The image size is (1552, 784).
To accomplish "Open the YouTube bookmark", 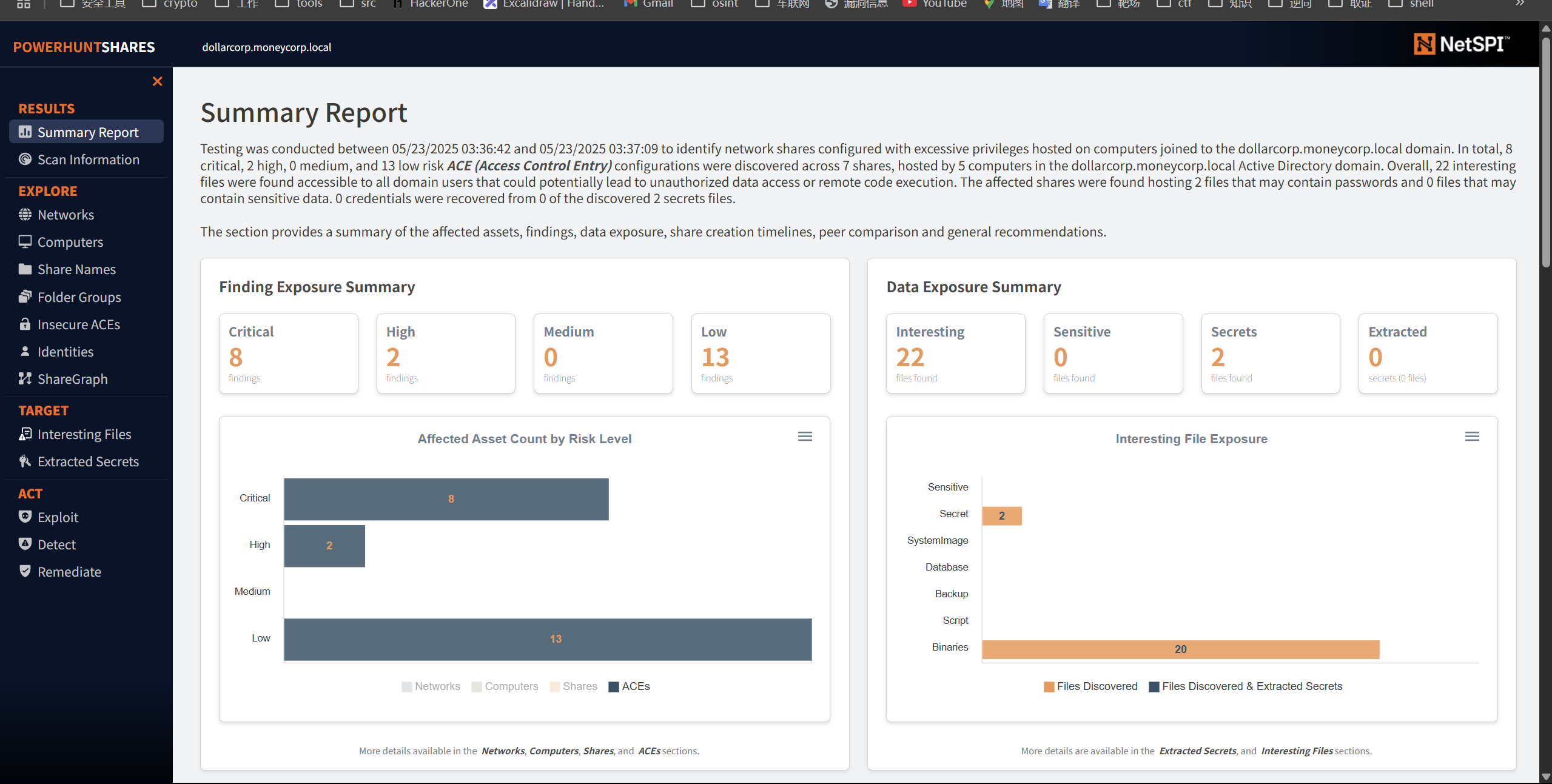I will click(x=935, y=4).
